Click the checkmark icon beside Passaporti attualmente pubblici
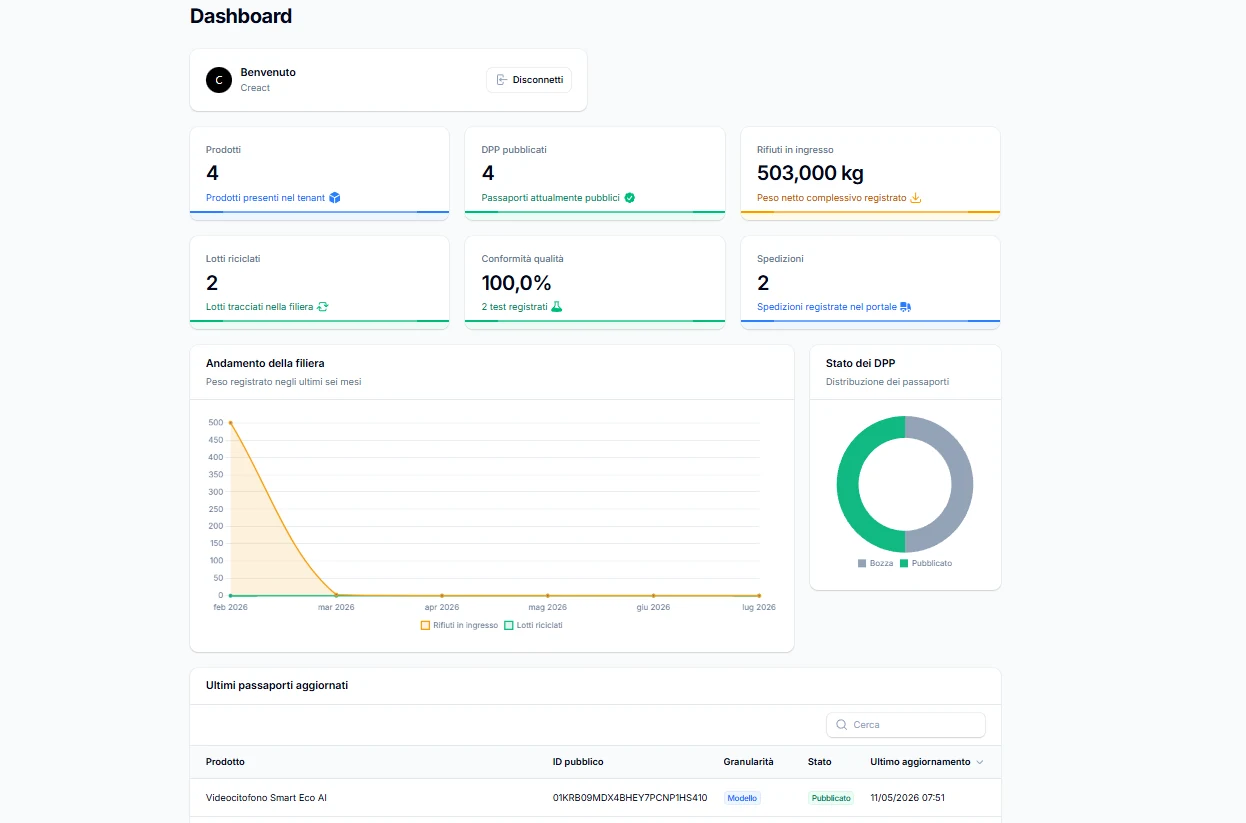Viewport: 1246px width, 823px height. point(630,198)
